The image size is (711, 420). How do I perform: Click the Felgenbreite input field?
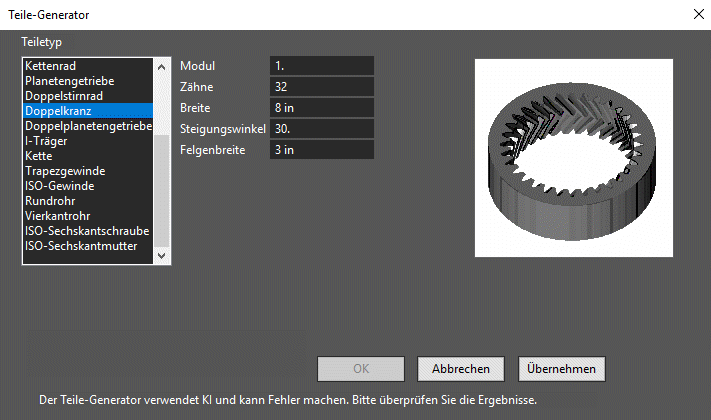322,150
